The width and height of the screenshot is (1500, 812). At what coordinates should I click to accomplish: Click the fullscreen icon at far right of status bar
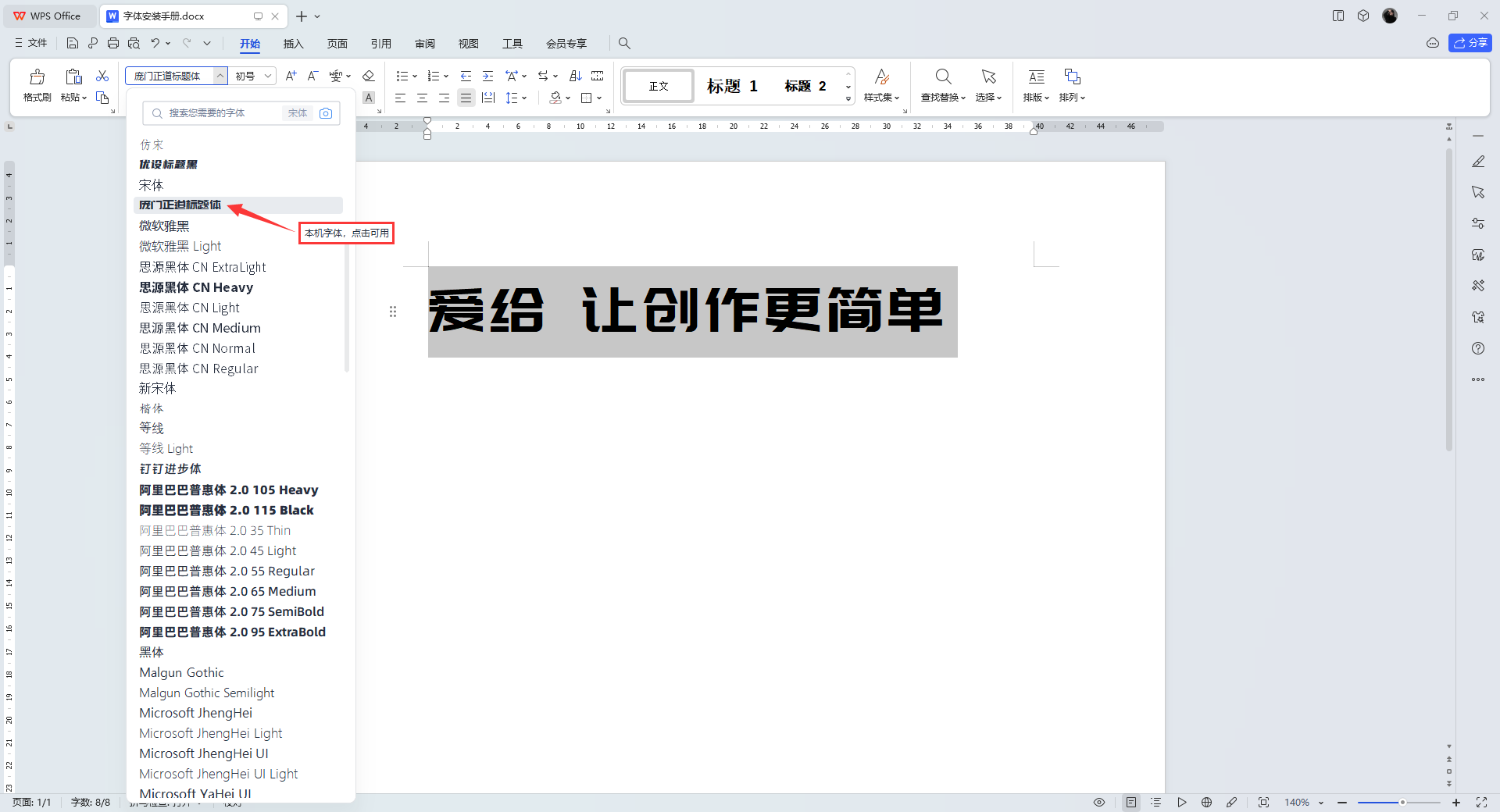[1481, 803]
